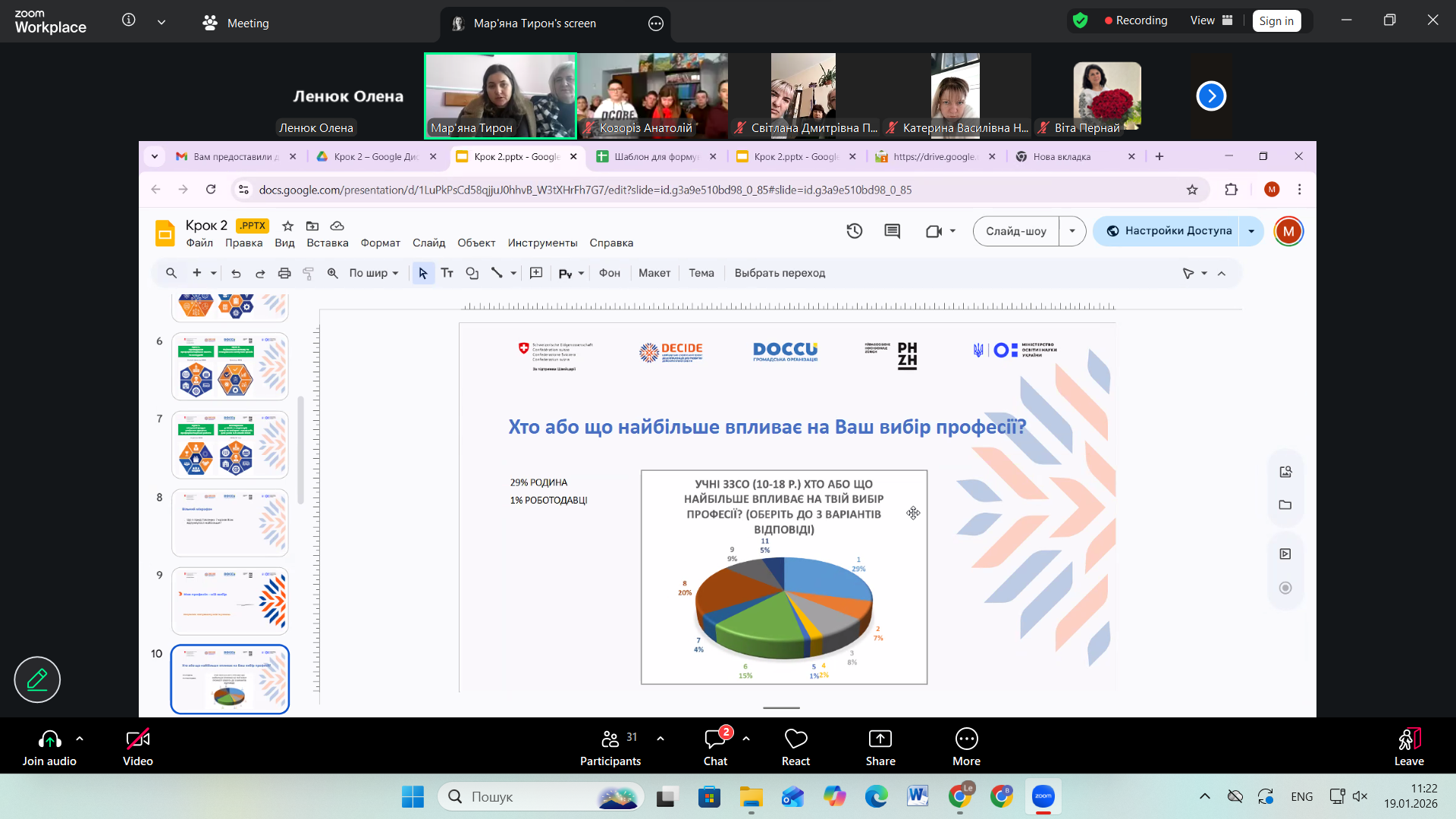
Task: Star the Крок 2 presentation
Action: (287, 226)
